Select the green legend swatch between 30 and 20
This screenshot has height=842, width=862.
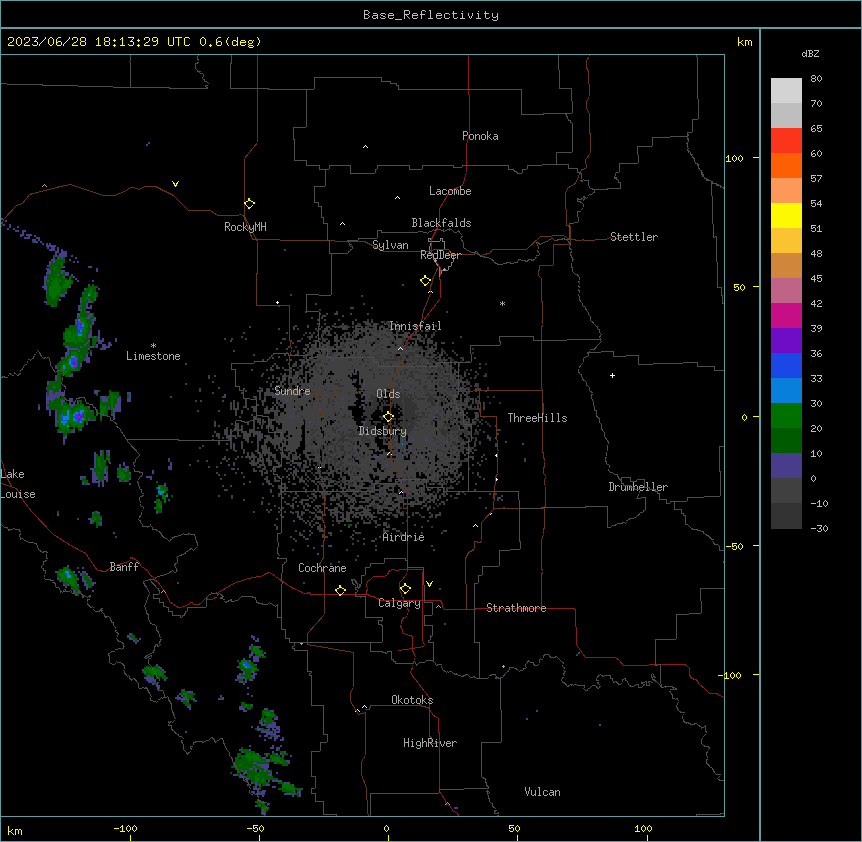[786, 416]
